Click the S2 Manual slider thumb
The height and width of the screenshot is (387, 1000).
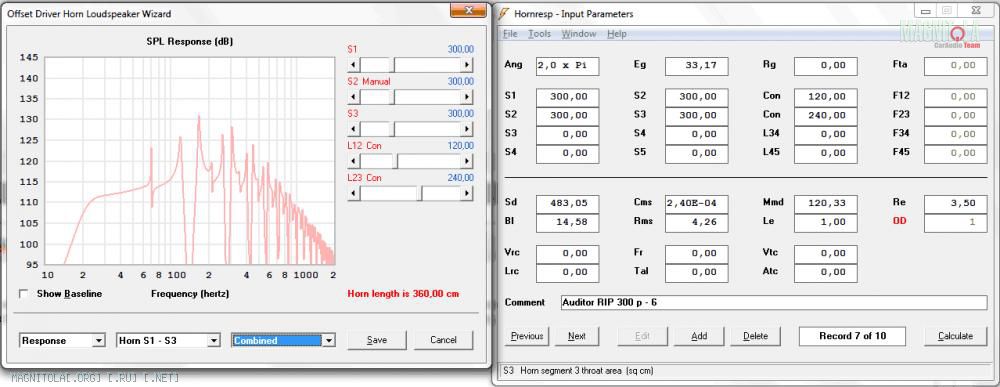tap(393, 97)
